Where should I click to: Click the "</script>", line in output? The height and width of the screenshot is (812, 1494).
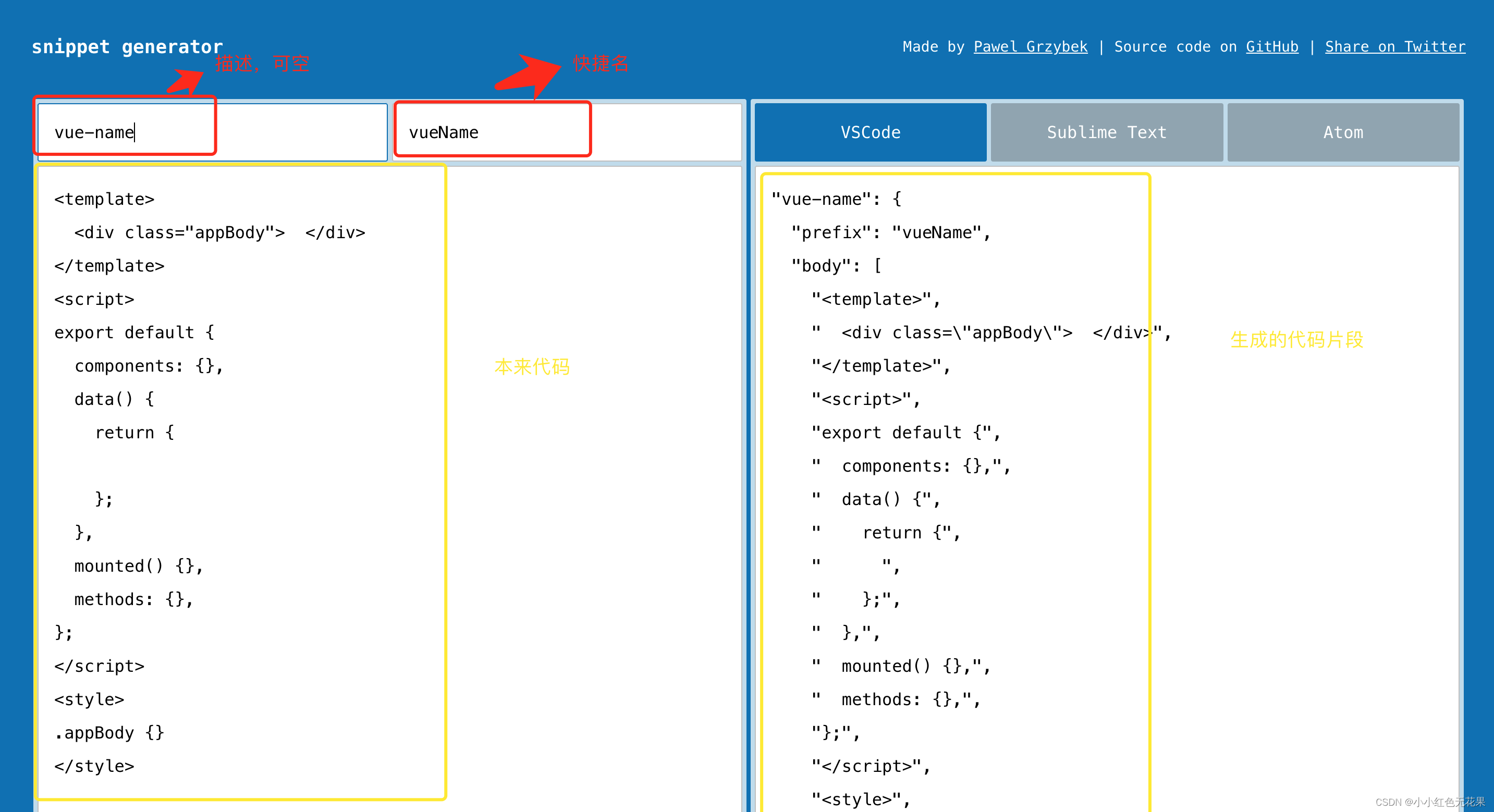coord(871,766)
